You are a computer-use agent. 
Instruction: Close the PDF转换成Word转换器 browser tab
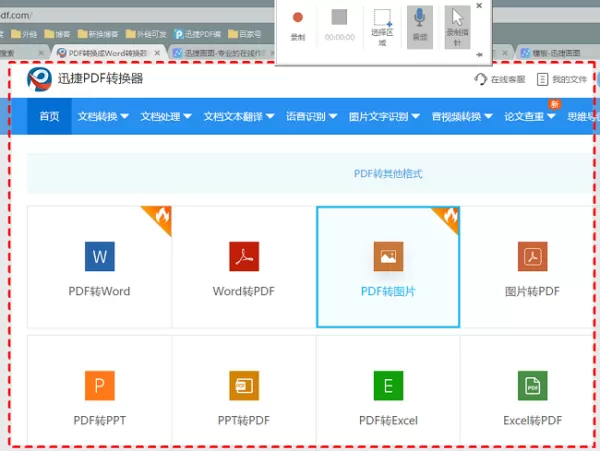point(157,53)
